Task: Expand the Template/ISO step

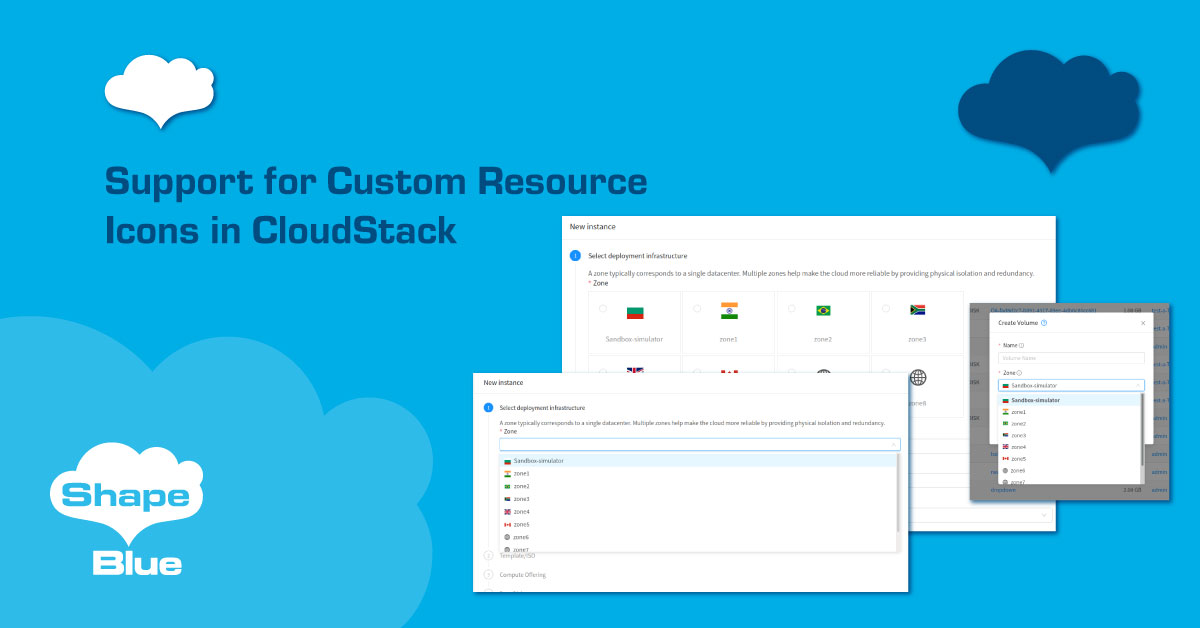Action: [517, 556]
